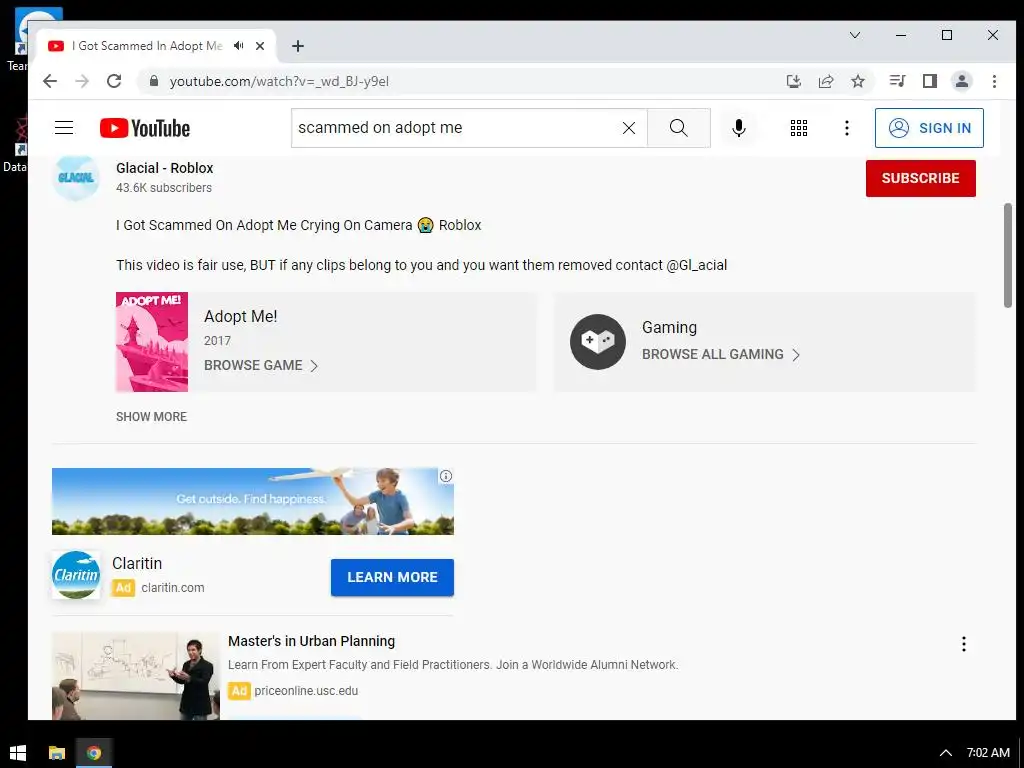Click the ad info icon on banner
Screen dimensions: 1024x768
(446, 476)
